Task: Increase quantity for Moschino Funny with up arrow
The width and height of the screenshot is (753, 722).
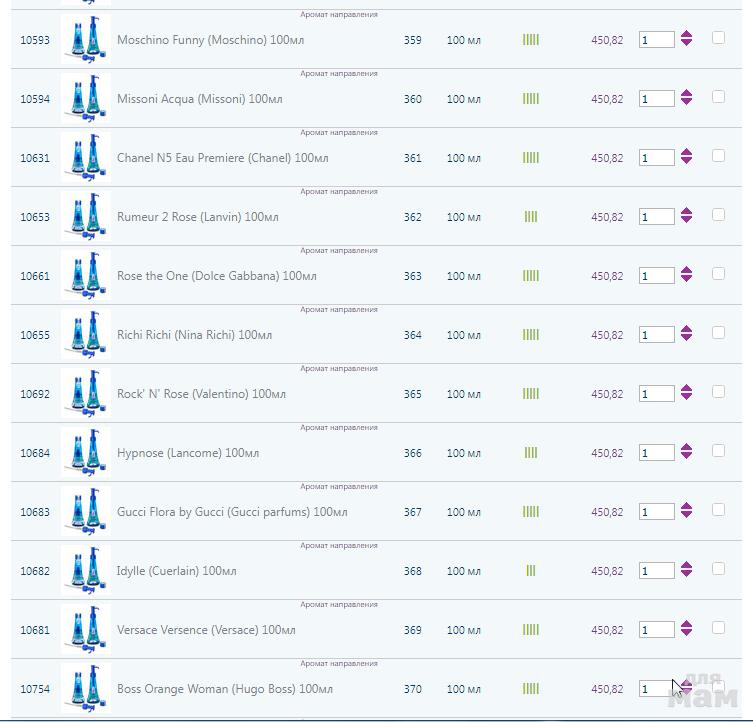Action: [x=686, y=35]
